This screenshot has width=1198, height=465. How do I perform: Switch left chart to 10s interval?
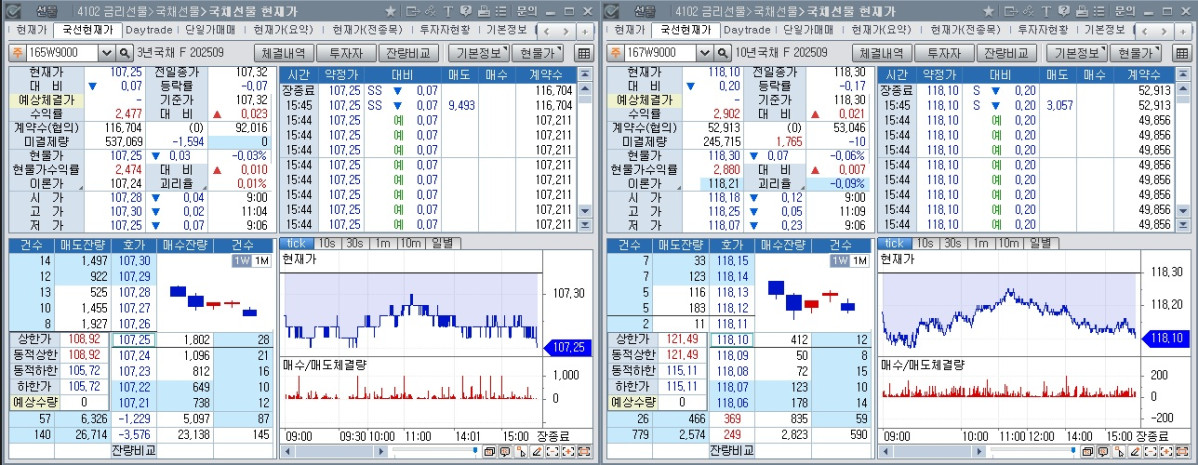tap(326, 243)
